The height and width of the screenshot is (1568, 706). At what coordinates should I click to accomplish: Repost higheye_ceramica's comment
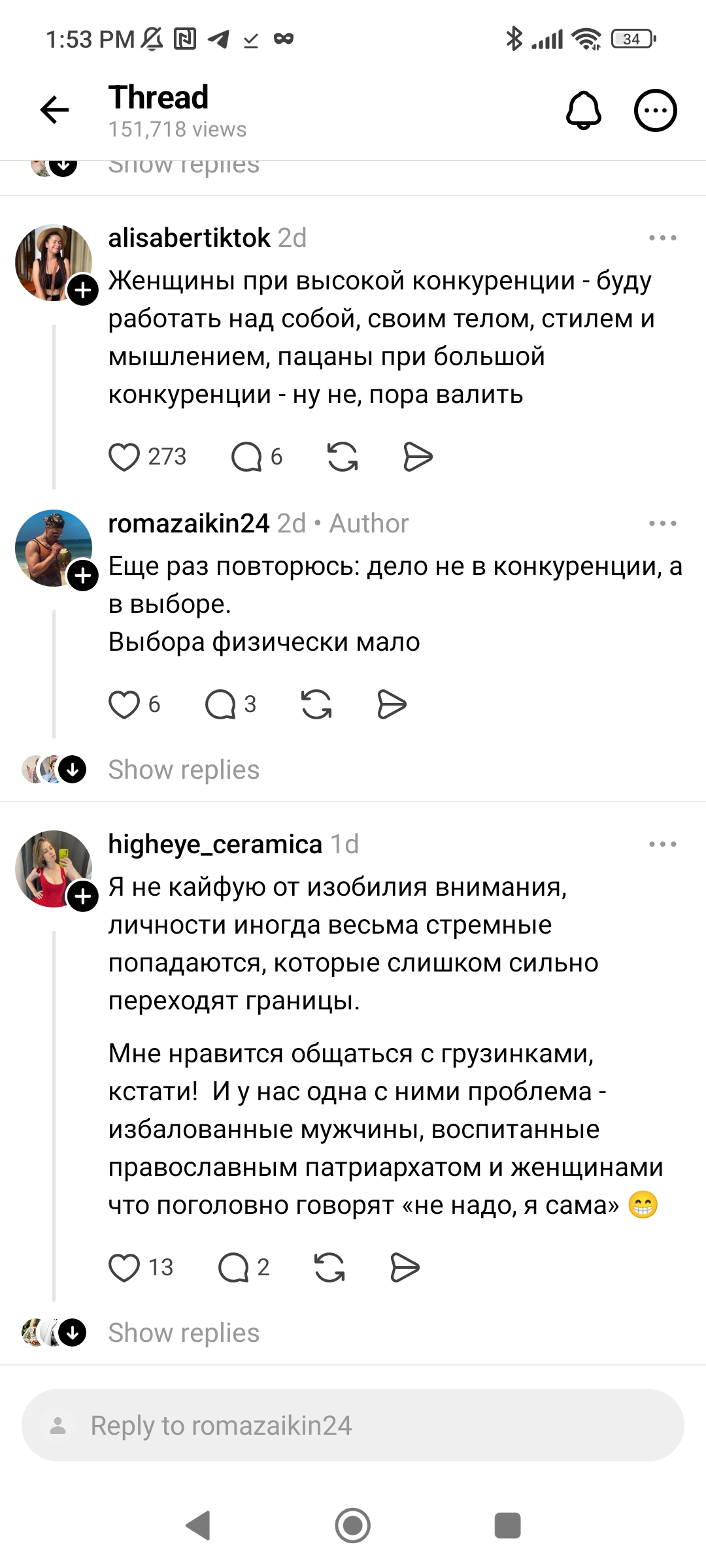pos(329,1267)
